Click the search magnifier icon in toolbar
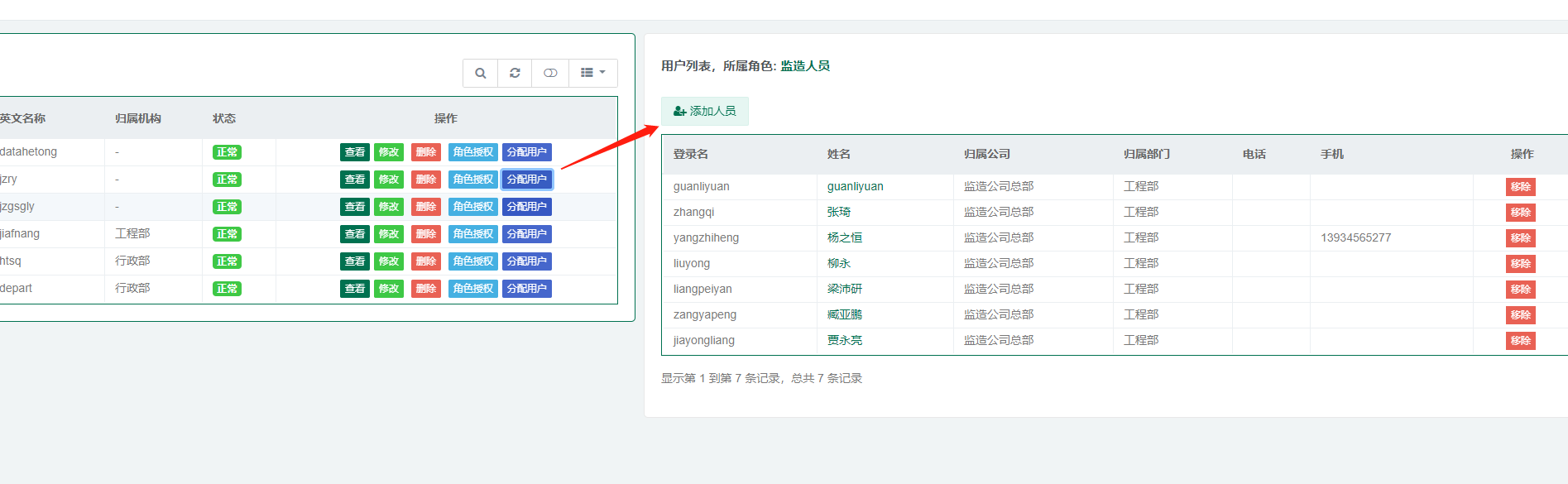 tap(480, 73)
